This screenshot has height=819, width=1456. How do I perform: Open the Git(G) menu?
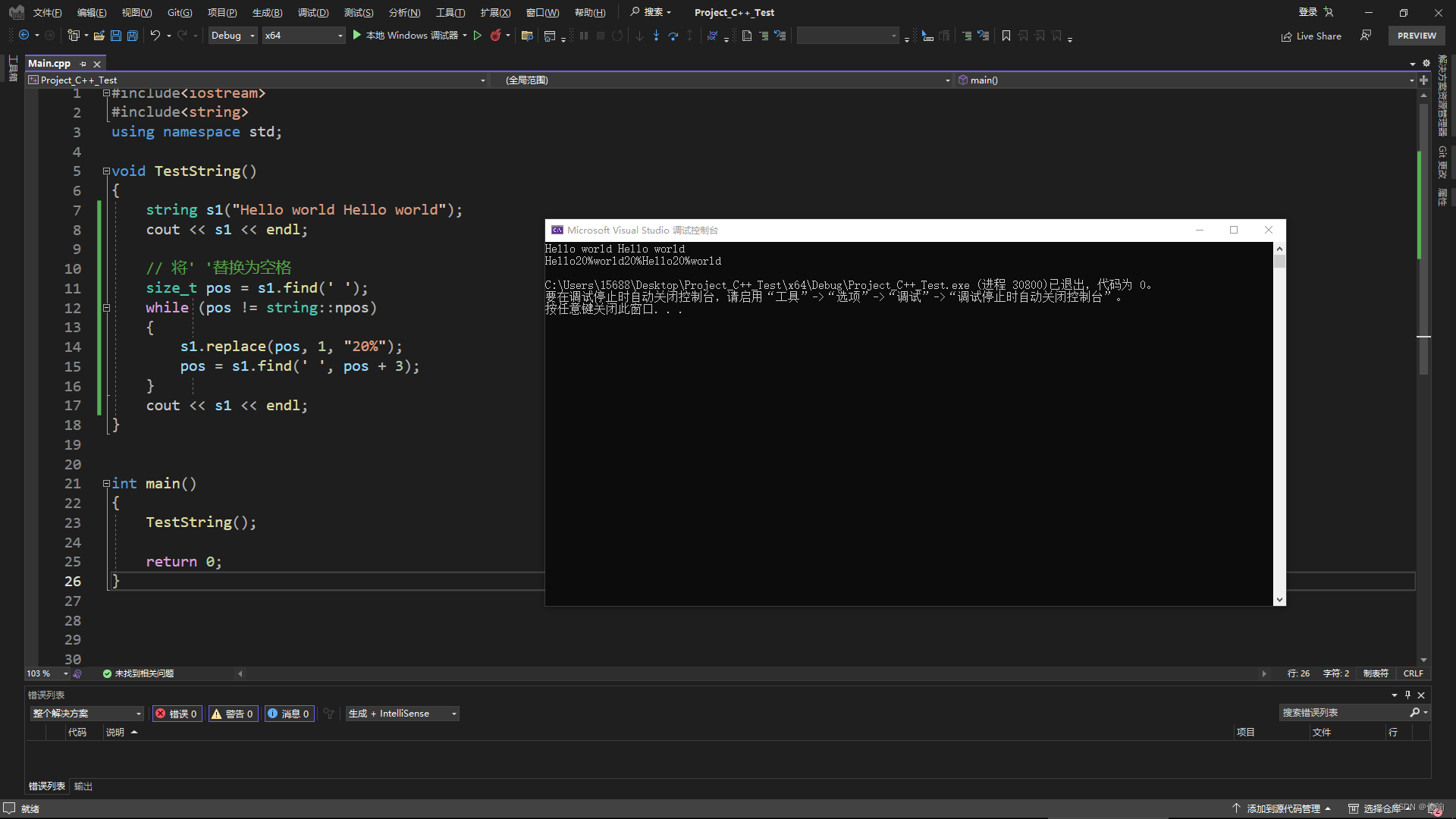[180, 13]
